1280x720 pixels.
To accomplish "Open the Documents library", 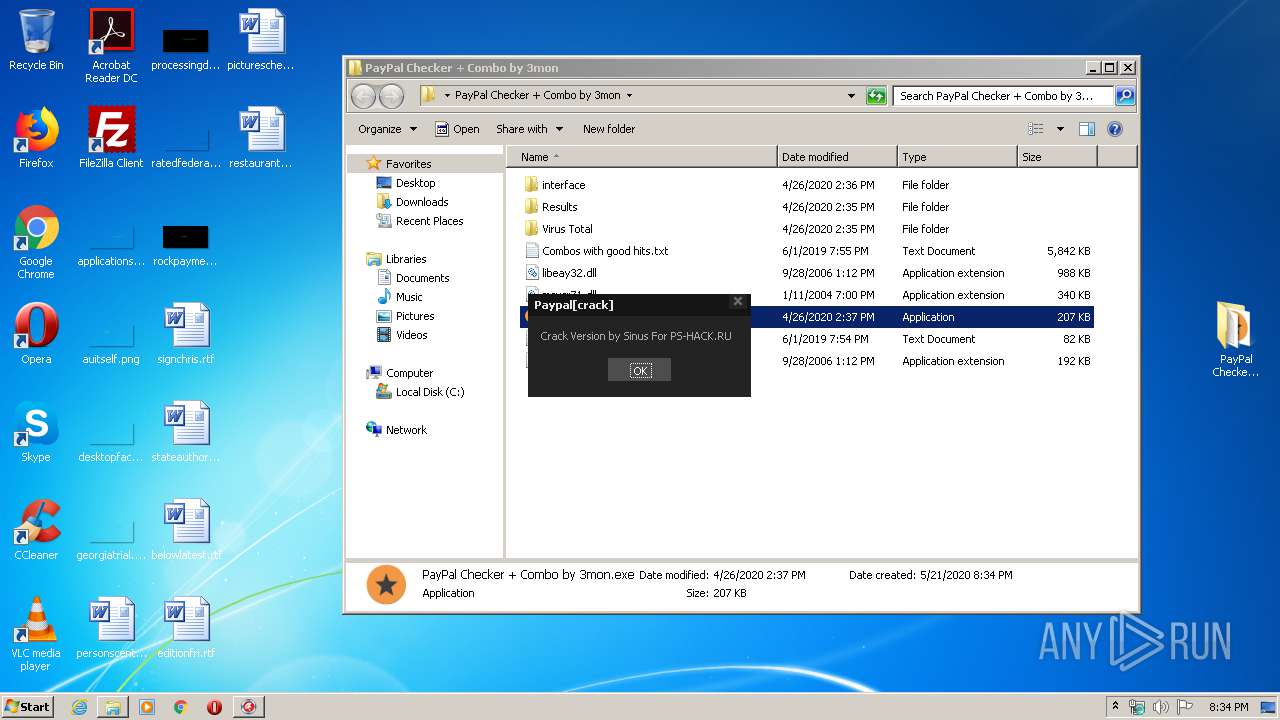I will click(422, 278).
